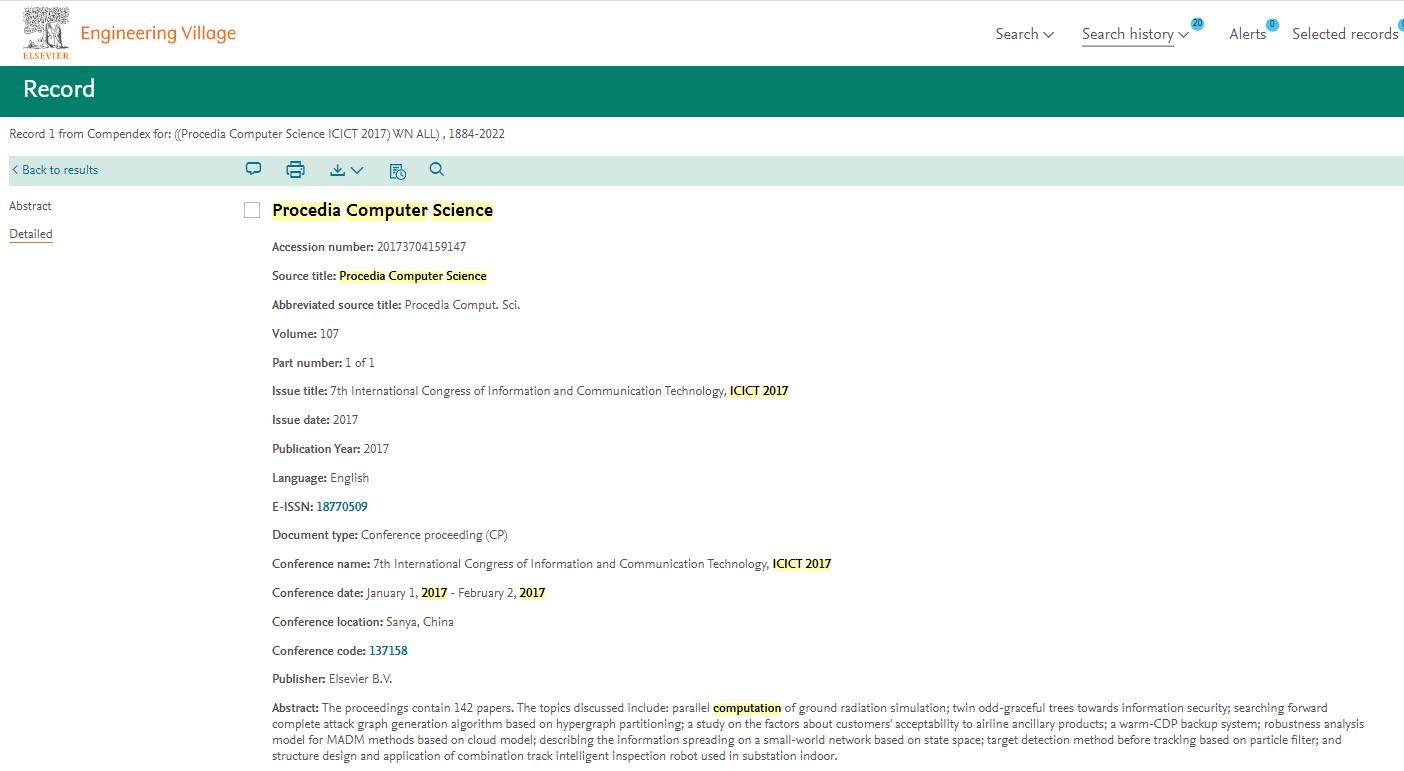Click the Part number value 1 of 1

360,363
